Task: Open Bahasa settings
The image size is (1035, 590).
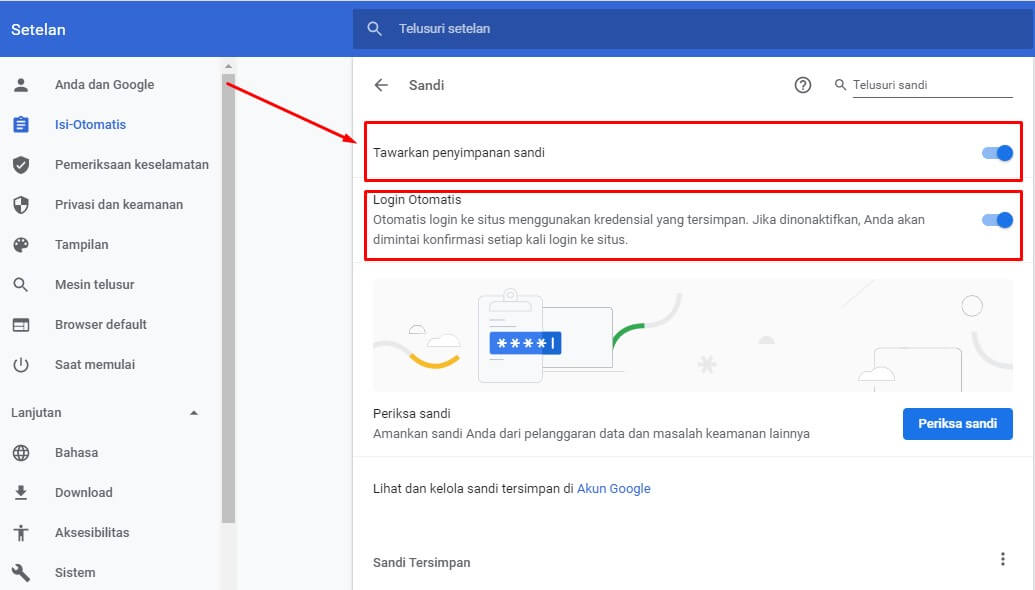Action: [x=77, y=453]
